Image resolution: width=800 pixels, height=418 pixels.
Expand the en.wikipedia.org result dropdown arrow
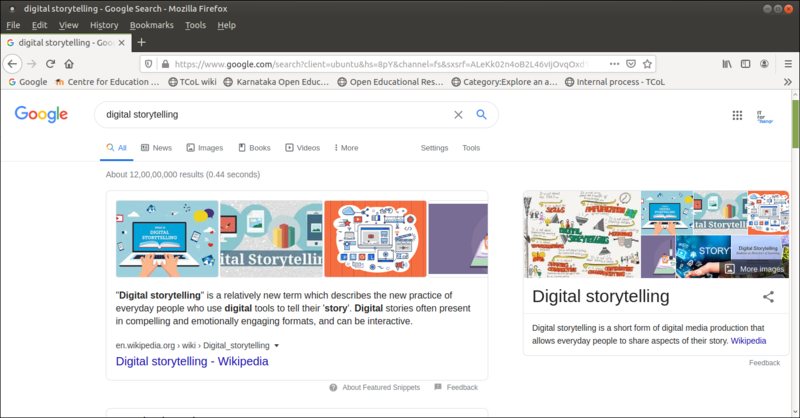point(277,346)
